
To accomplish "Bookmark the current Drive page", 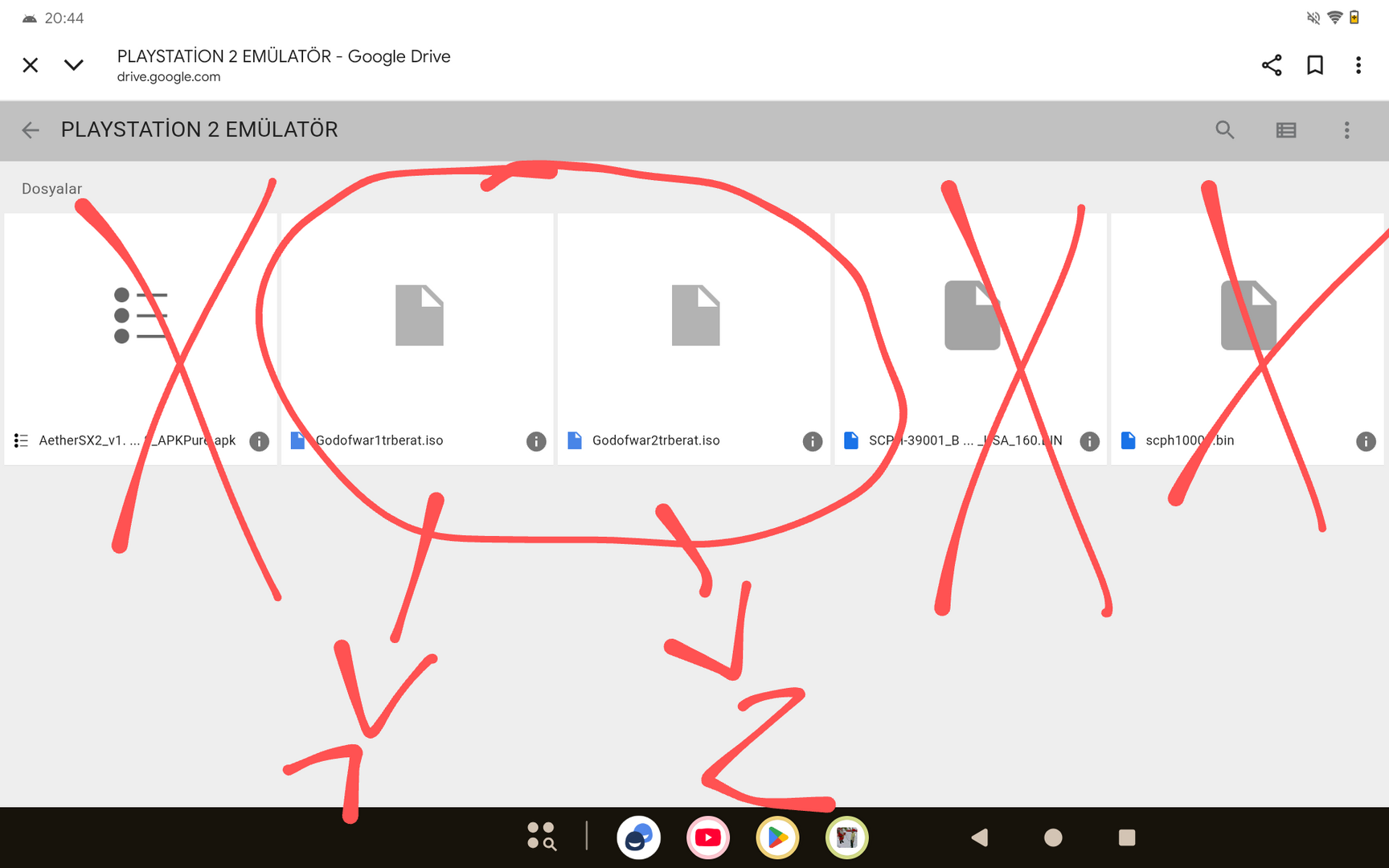I will pyautogui.click(x=1315, y=65).
